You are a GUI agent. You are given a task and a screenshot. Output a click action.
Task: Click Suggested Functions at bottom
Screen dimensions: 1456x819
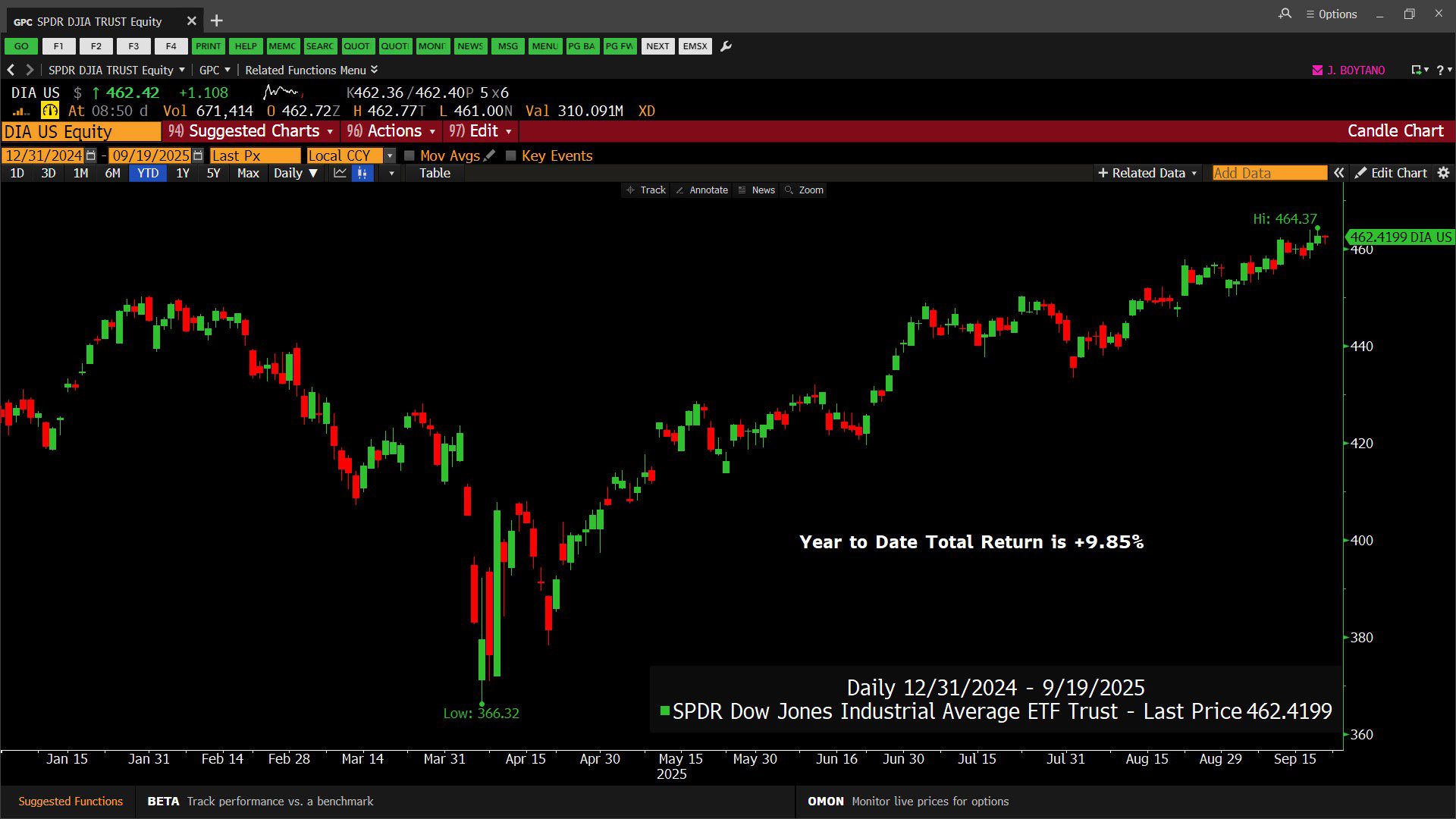71,802
